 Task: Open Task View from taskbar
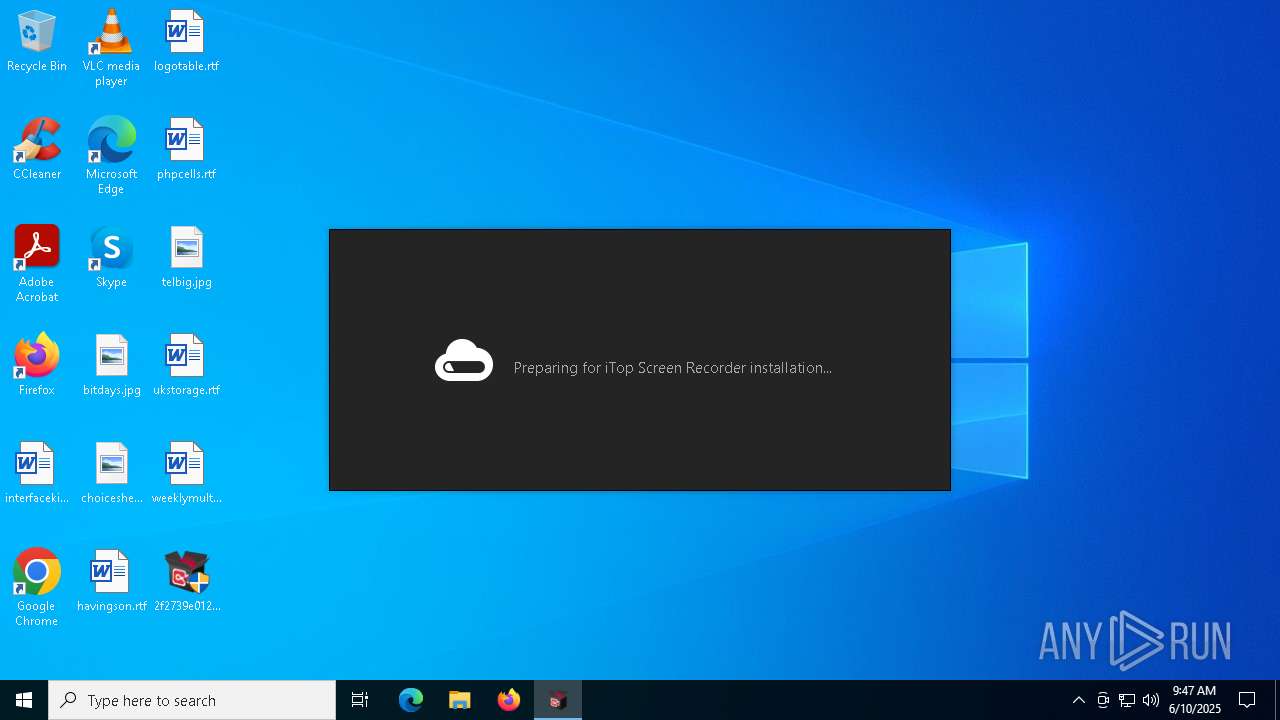pyautogui.click(x=360, y=700)
